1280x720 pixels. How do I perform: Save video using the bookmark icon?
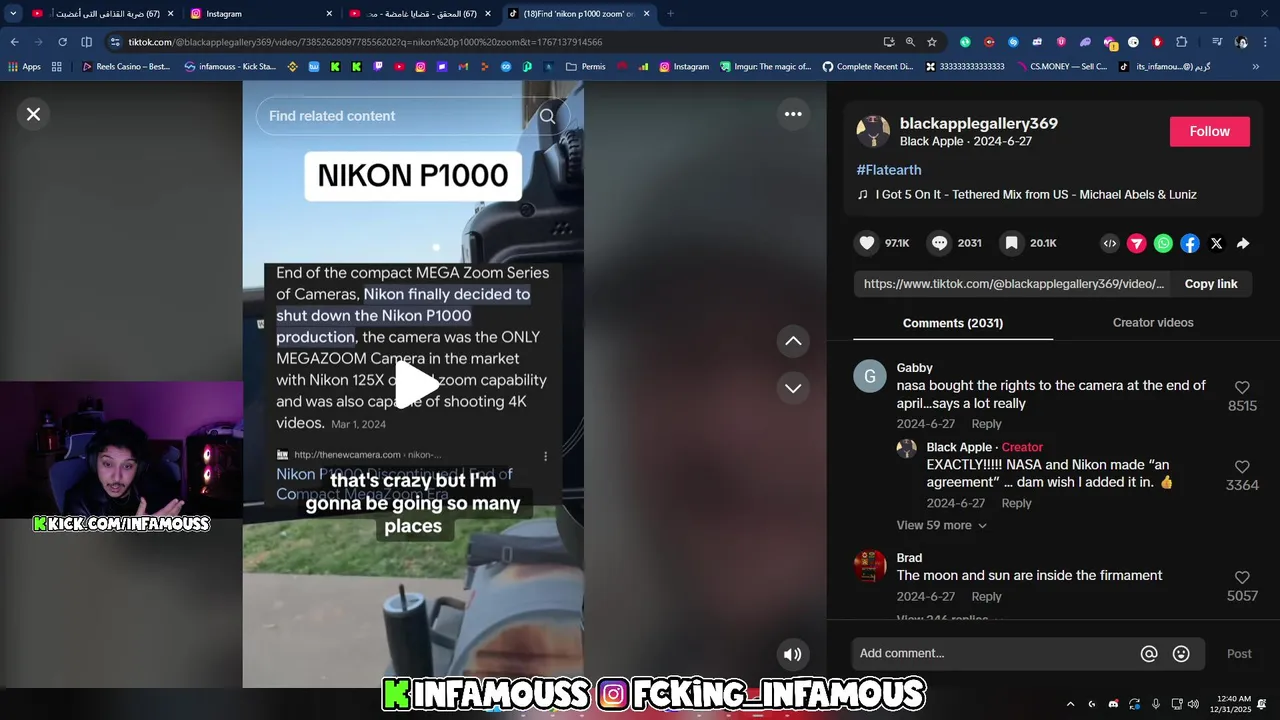pyautogui.click(x=1012, y=243)
